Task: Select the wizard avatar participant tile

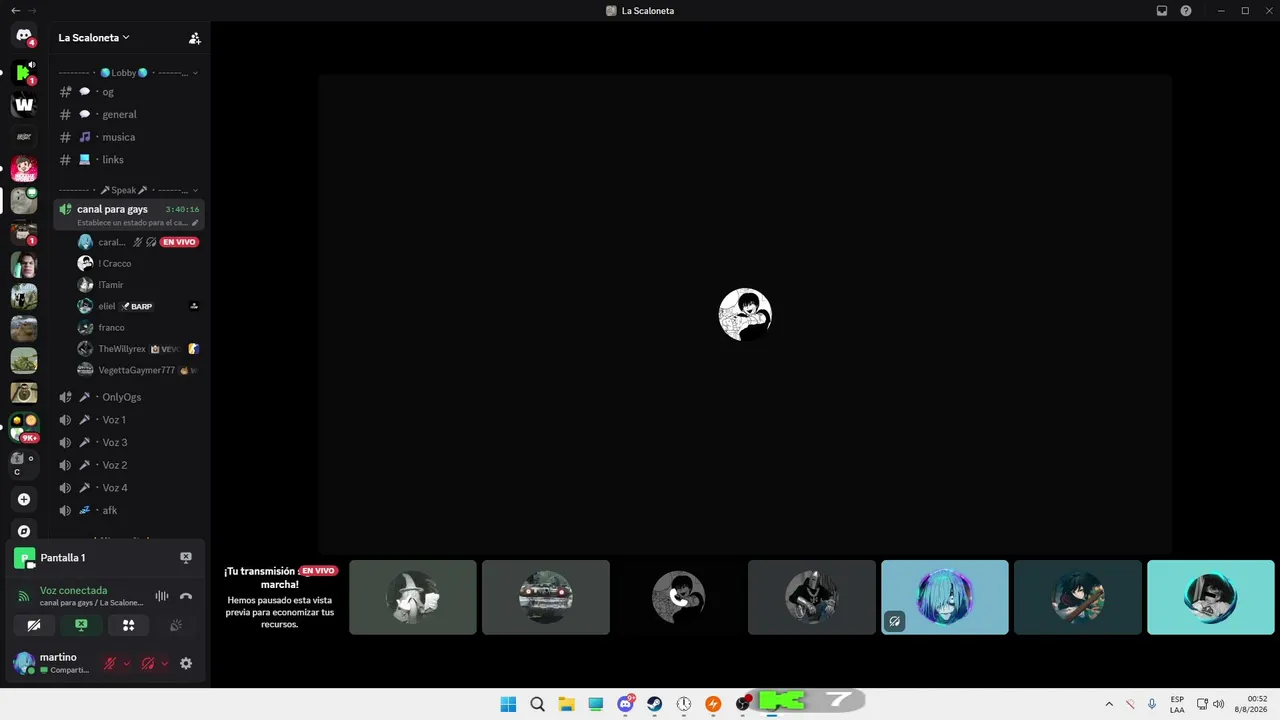Action: tap(413, 597)
